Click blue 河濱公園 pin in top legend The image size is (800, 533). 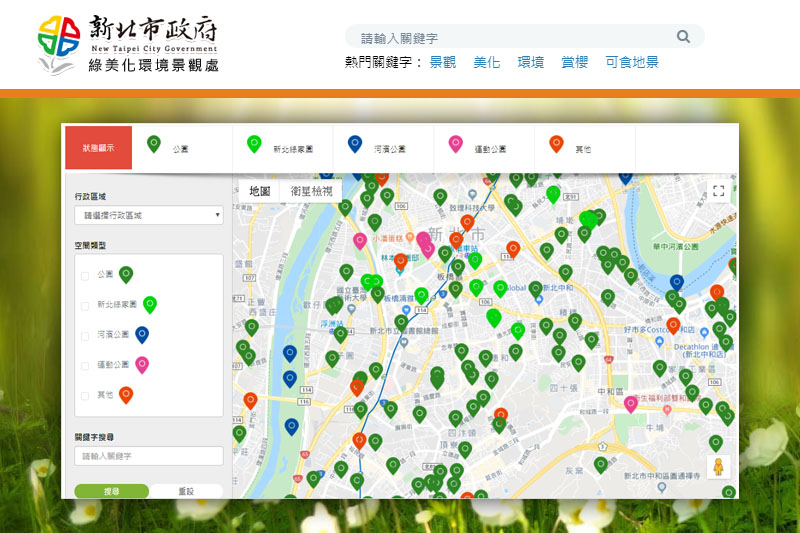coord(355,145)
